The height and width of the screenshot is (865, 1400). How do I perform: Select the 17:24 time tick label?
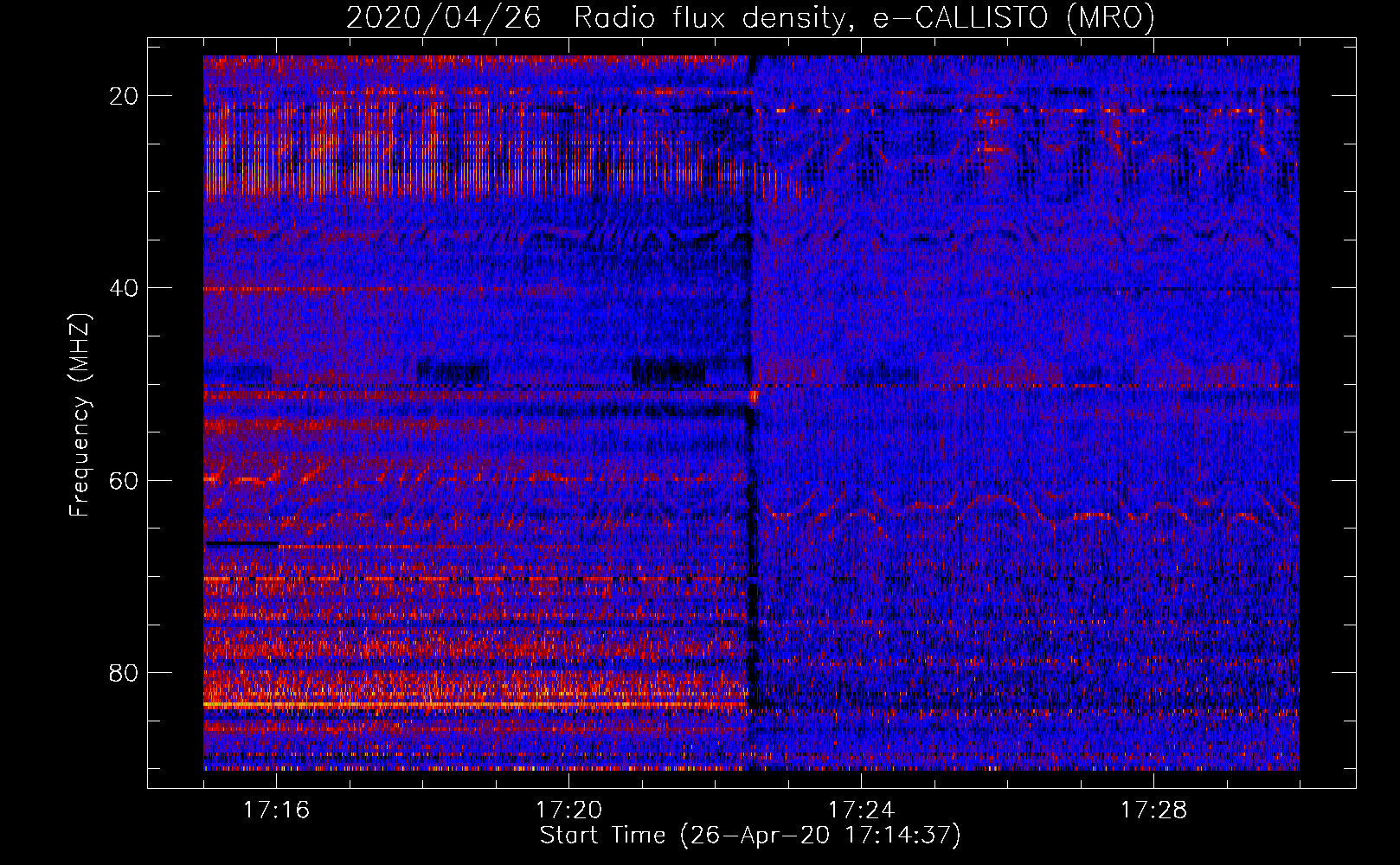click(x=861, y=810)
